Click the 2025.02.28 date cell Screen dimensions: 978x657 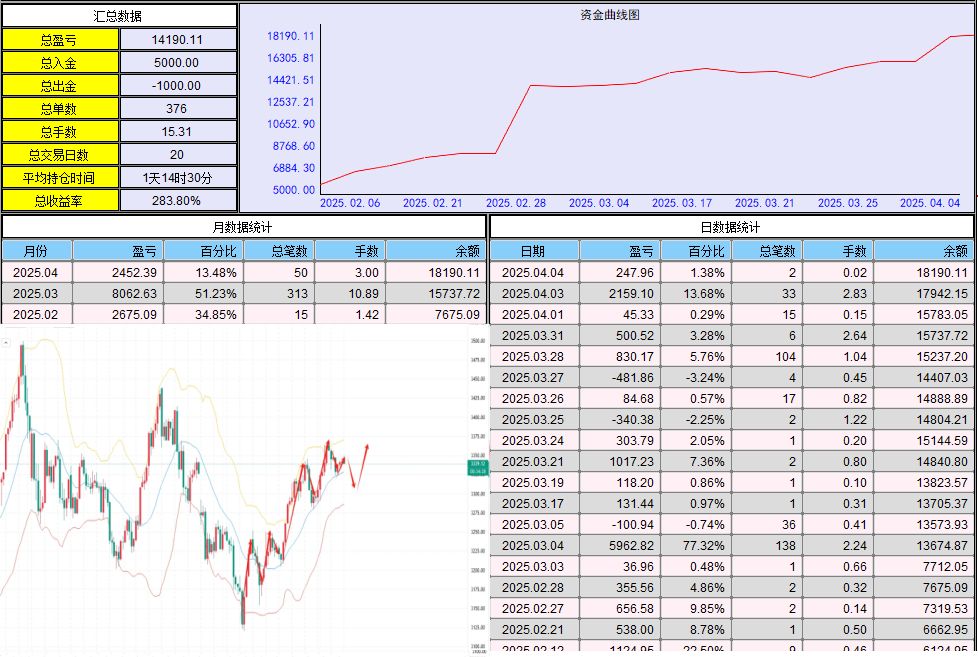(535, 588)
